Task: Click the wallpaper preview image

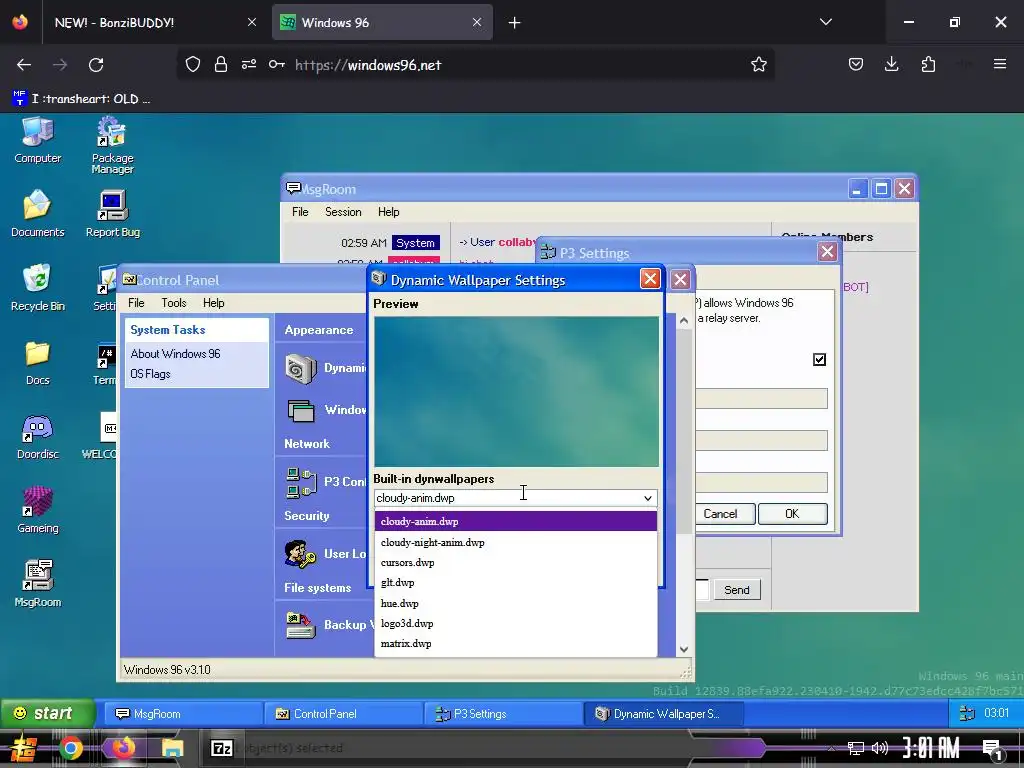Action: coord(516,391)
